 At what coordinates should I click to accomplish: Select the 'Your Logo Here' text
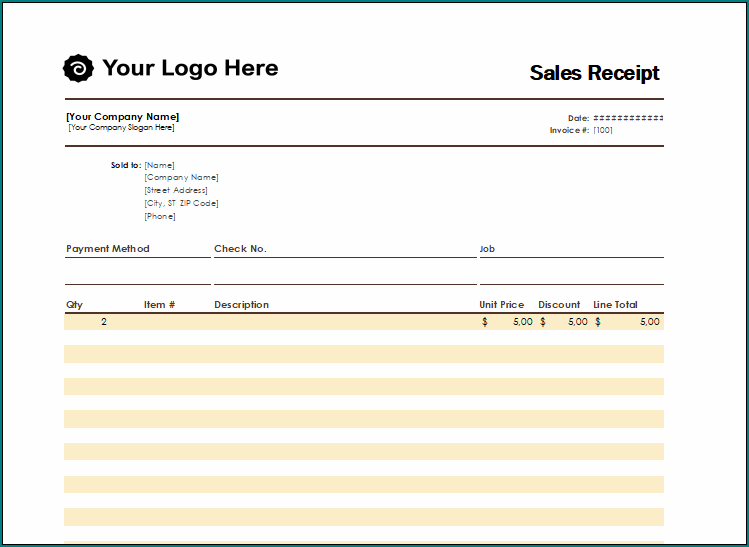190,68
